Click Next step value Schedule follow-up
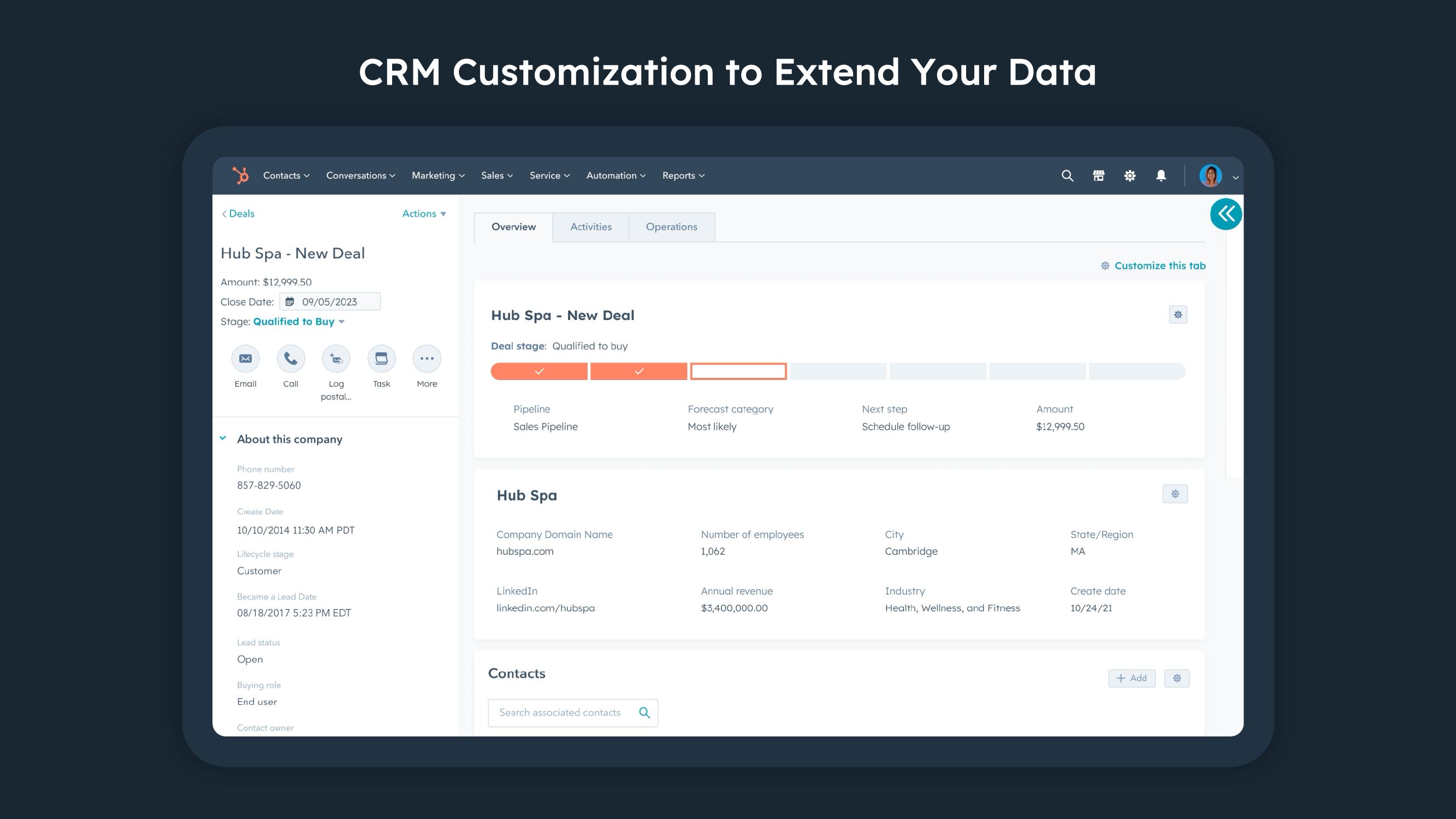 [906, 427]
